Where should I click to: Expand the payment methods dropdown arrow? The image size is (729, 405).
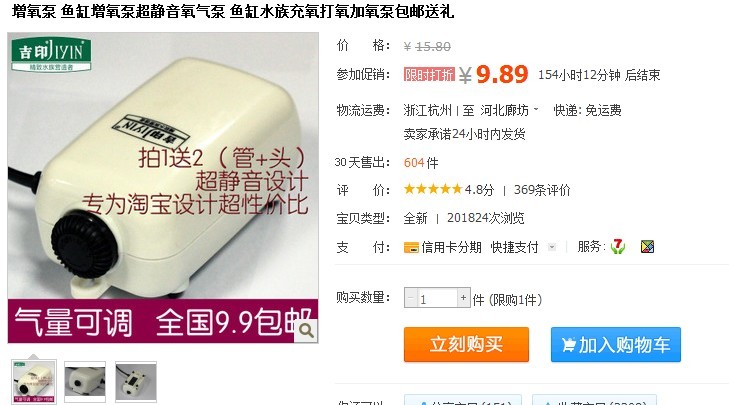pos(552,247)
